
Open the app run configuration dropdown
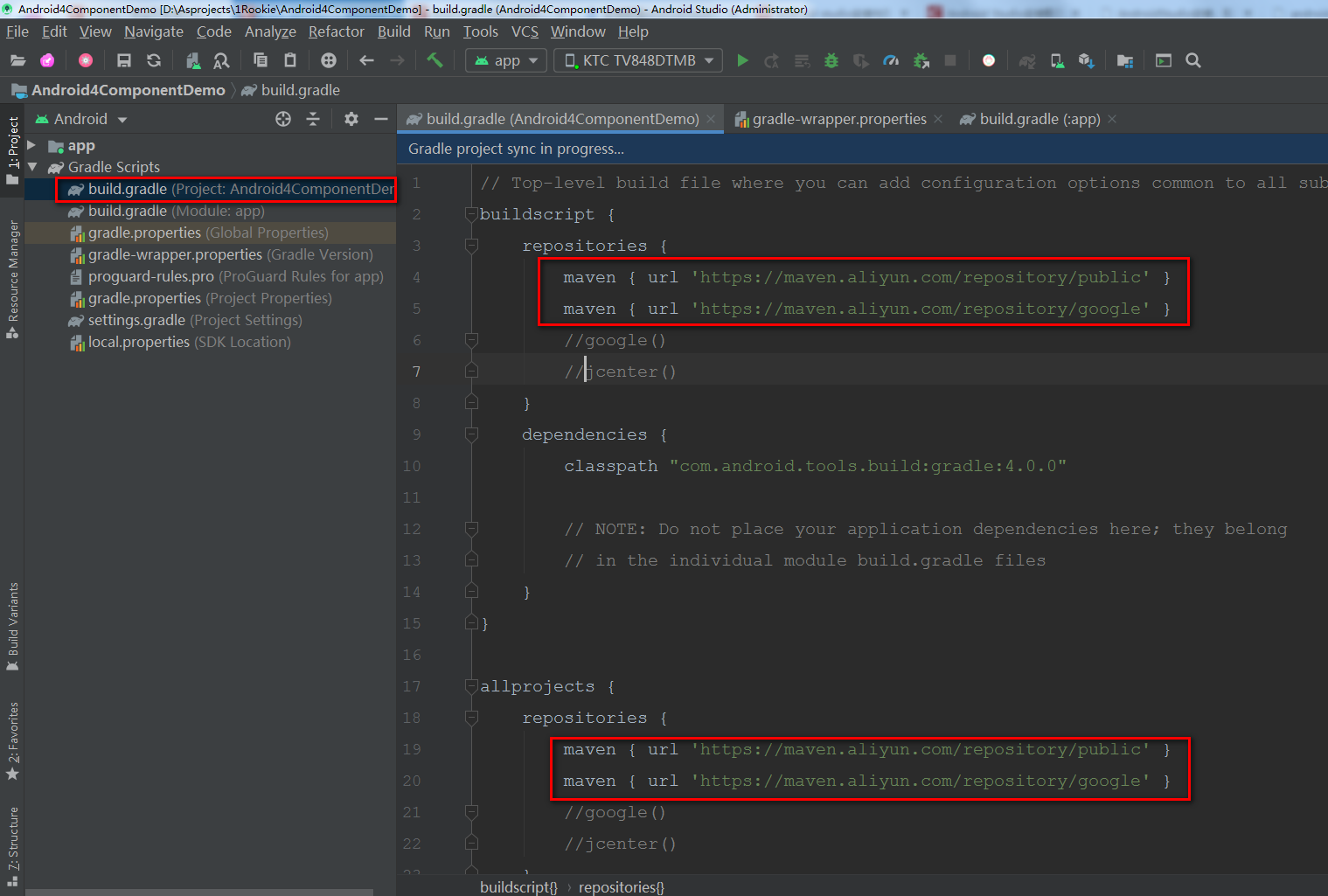click(507, 60)
